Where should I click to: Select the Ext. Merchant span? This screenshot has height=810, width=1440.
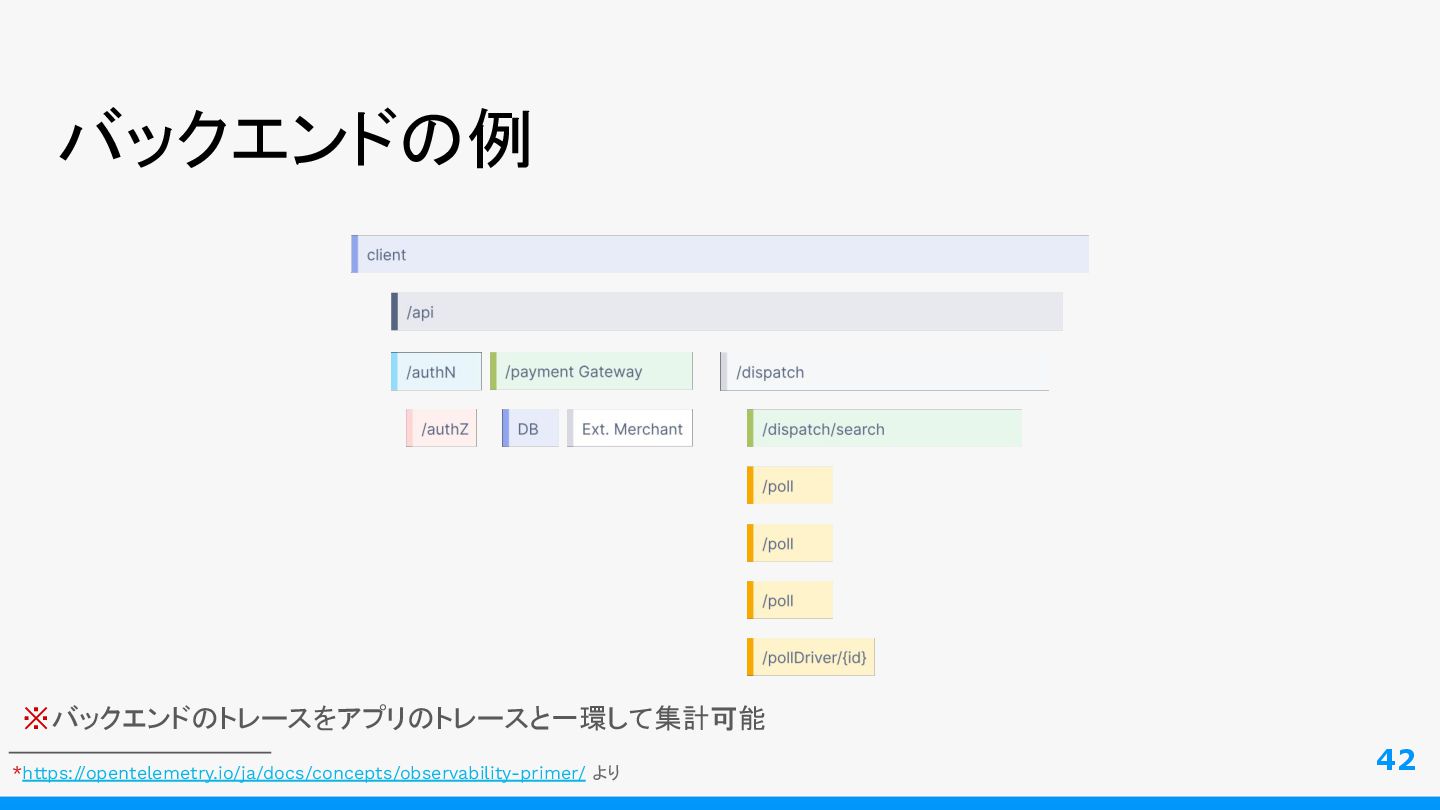630,428
